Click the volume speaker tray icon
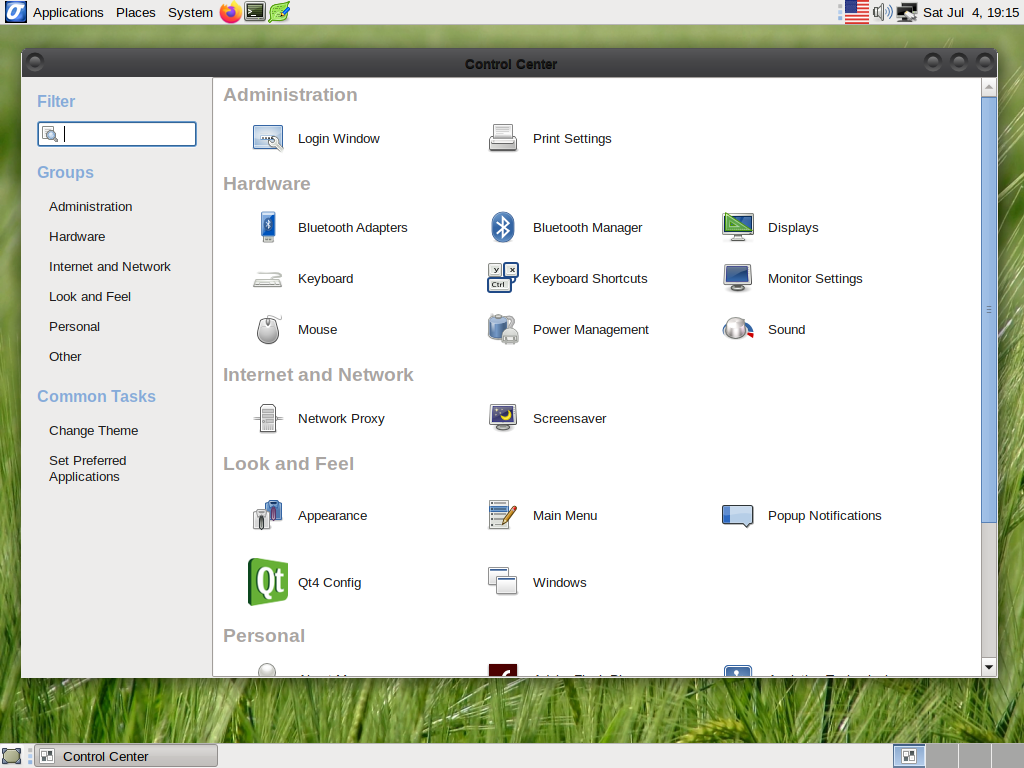Screen dimensions: 1024x768 tap(883, 12)
